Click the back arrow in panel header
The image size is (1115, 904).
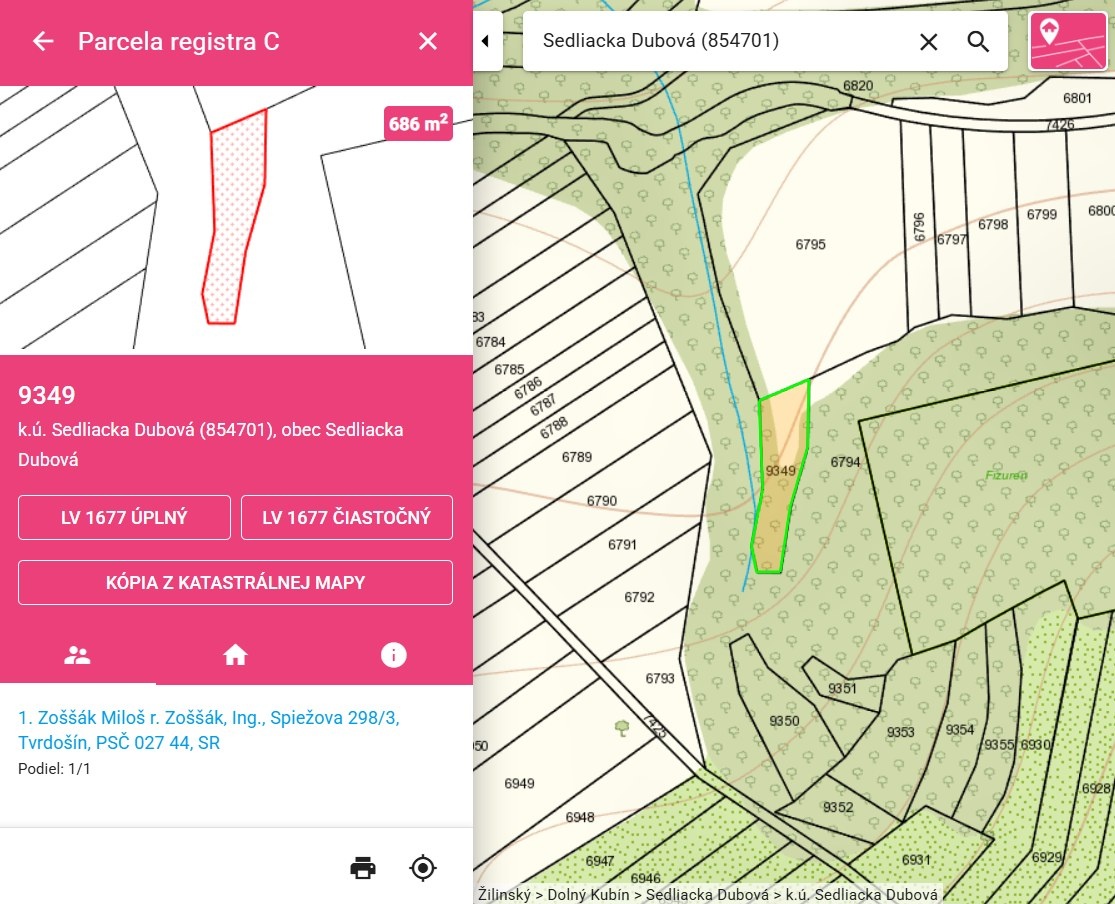[42, 41]
